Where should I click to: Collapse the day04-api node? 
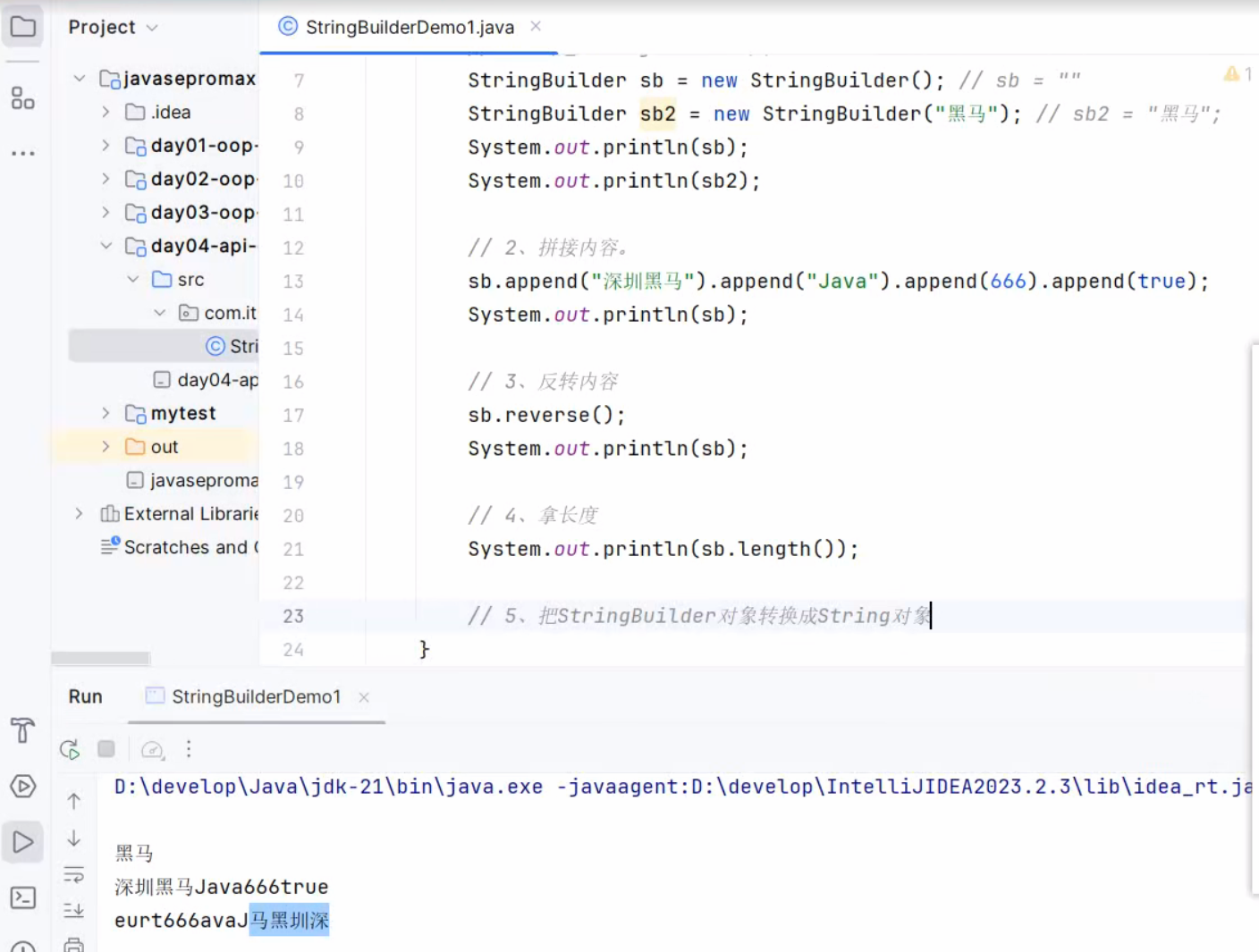pos(106,246)
